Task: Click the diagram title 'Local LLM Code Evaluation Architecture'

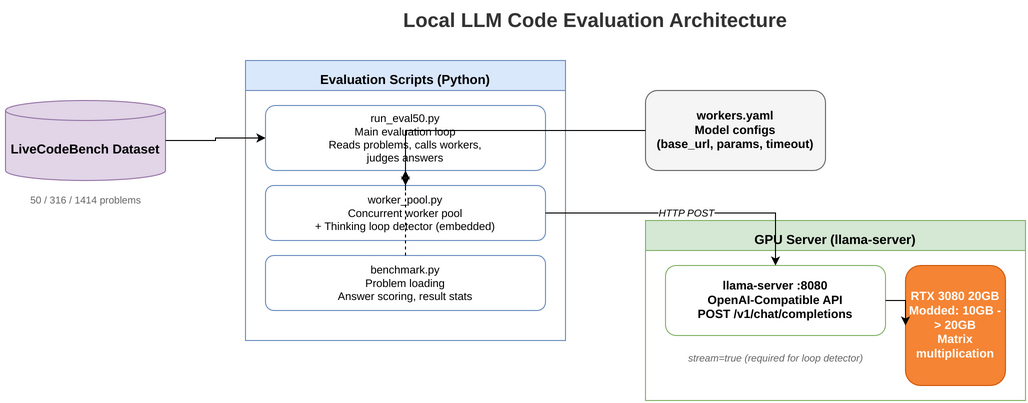Action: coord(595,20)
